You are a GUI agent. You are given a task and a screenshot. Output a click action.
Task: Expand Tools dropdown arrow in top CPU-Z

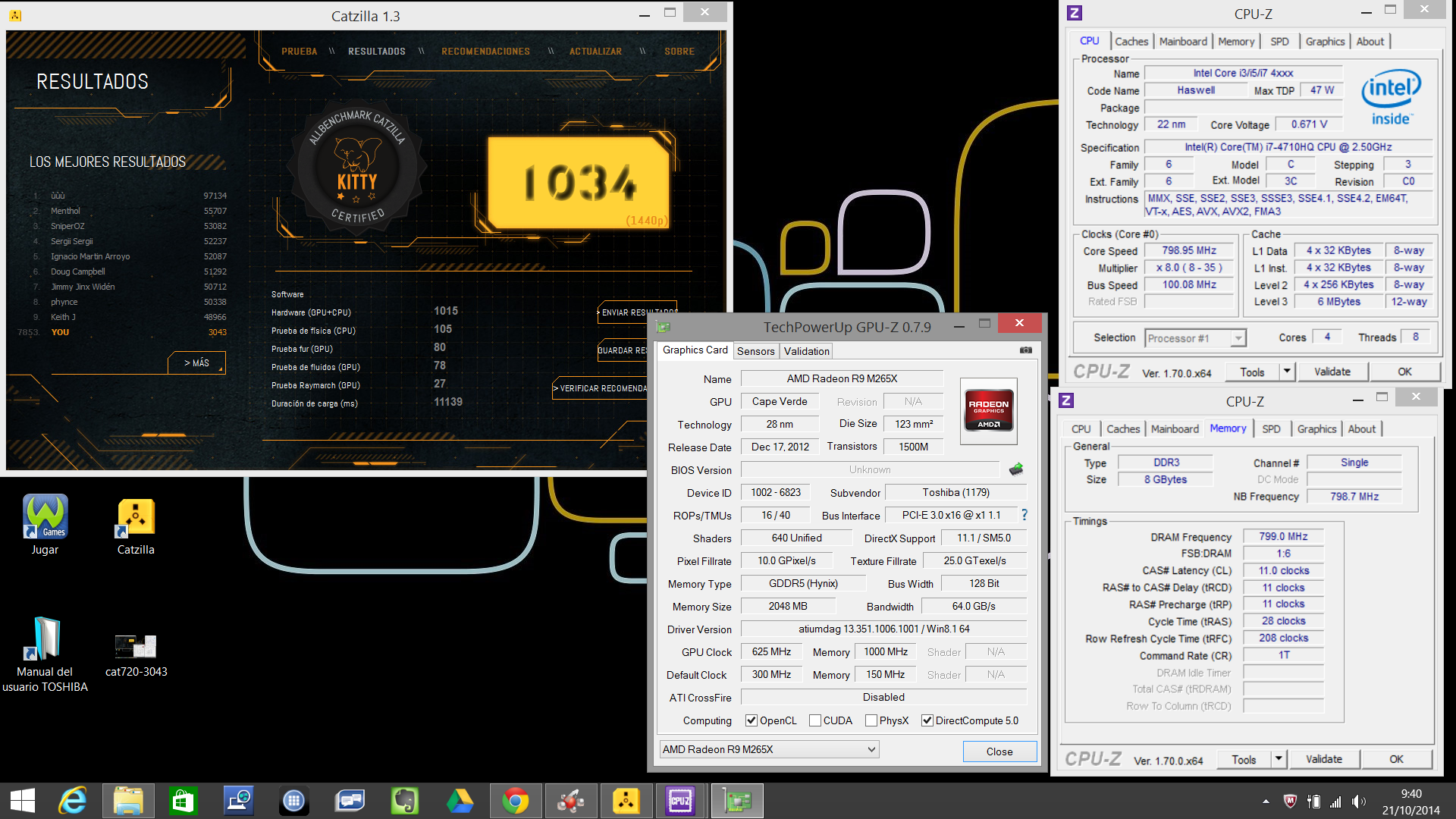click(1287, 372)
